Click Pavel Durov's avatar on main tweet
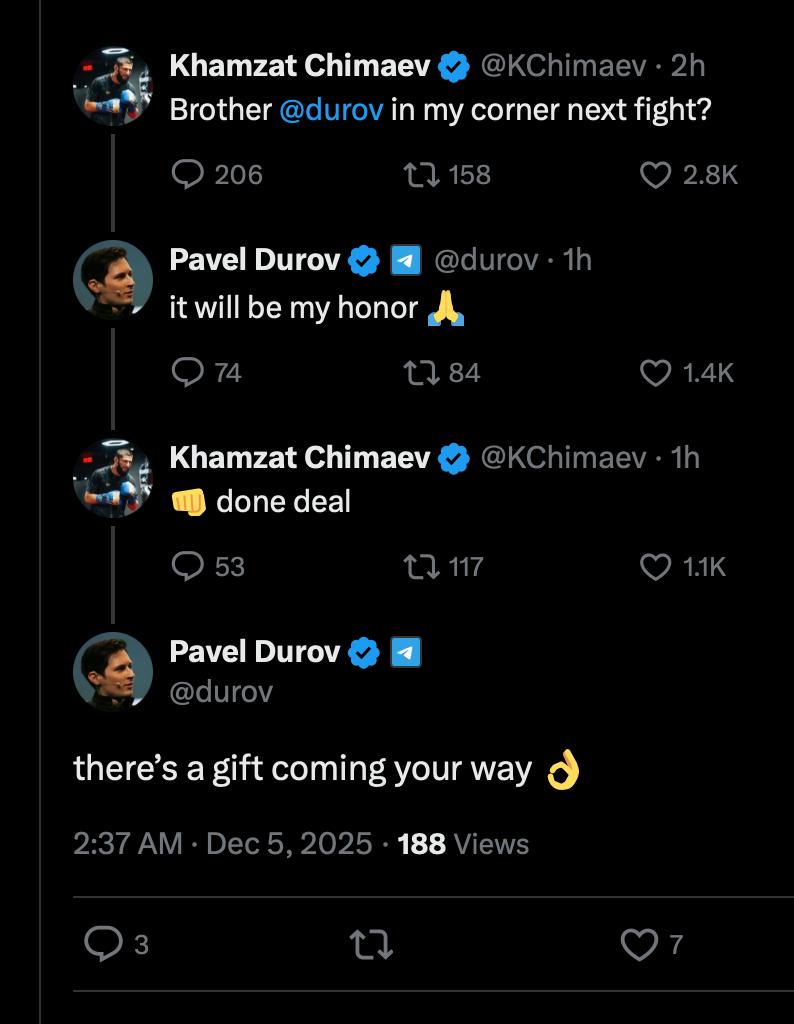Image resolution: width=794 pixels, height=1024 pixels. coord(112,671)
